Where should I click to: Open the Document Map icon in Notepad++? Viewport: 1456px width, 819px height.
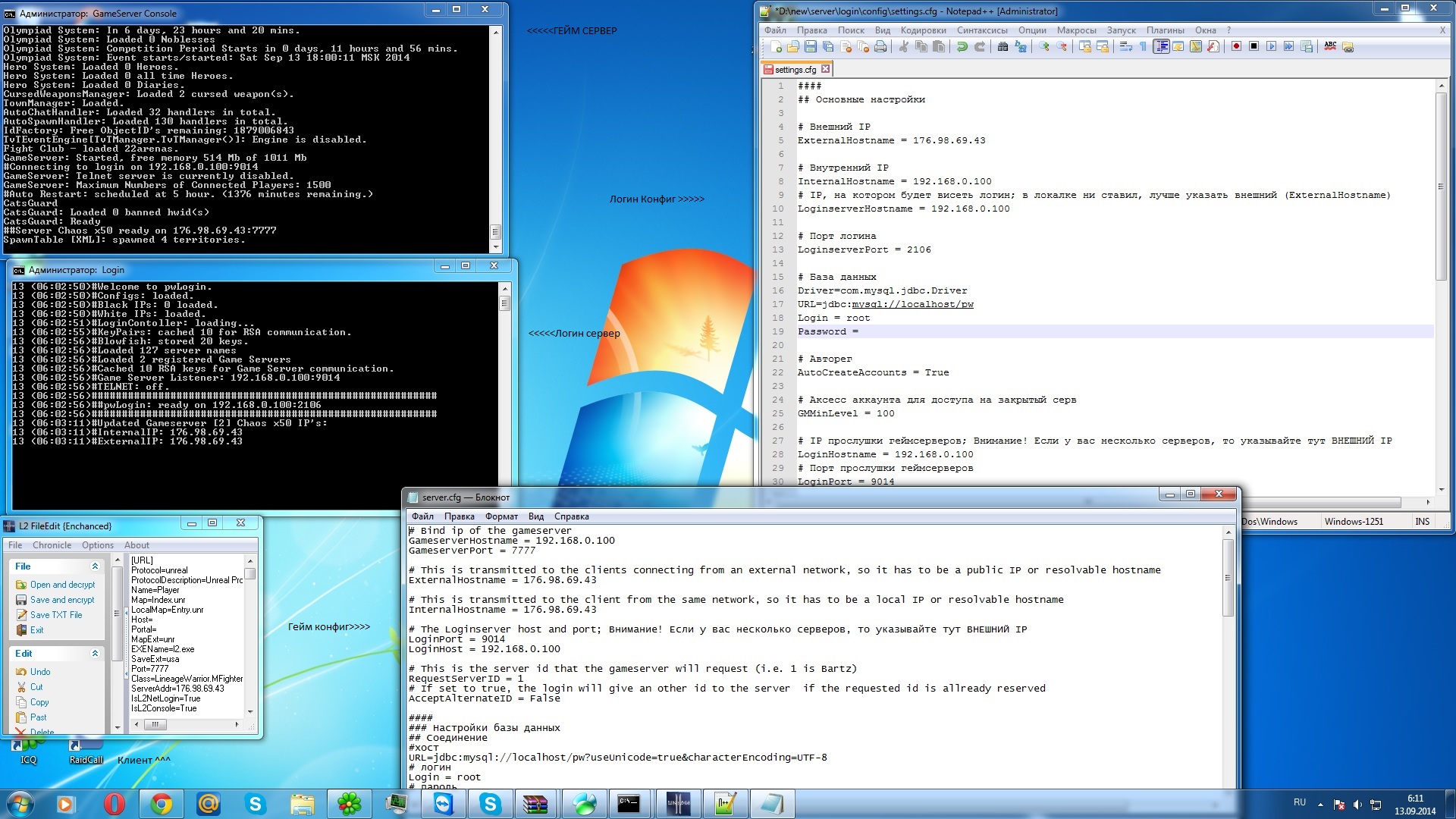(1196, 46)
